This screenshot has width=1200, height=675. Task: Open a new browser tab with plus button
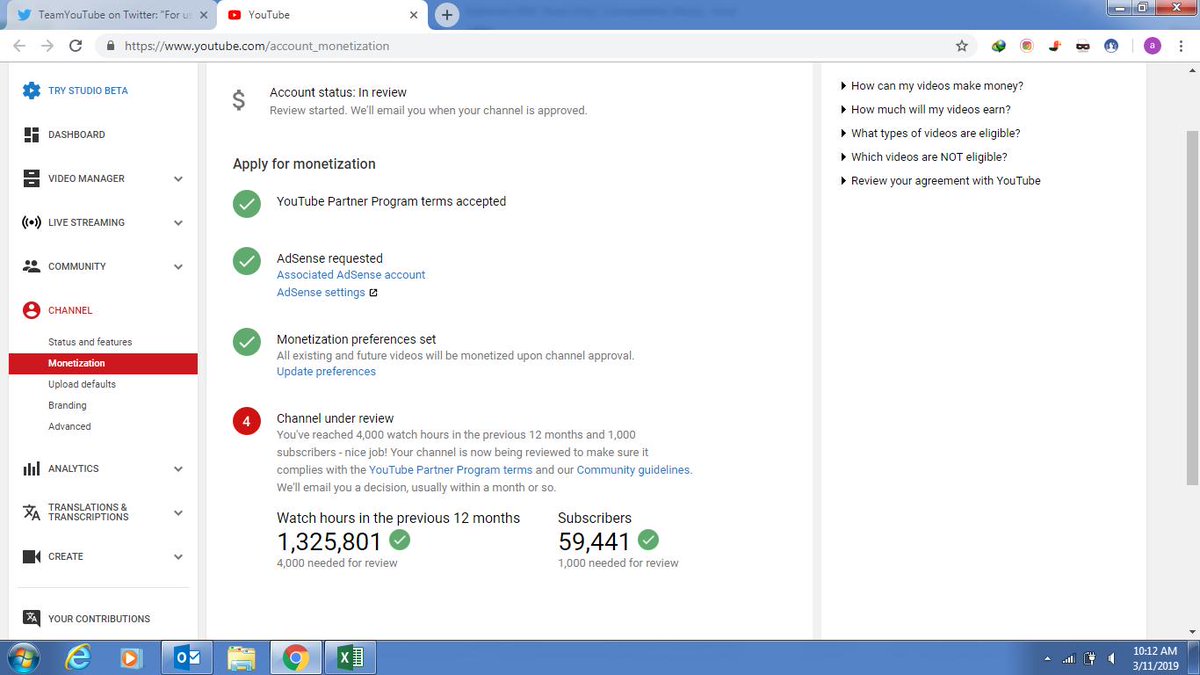(447, 15)
